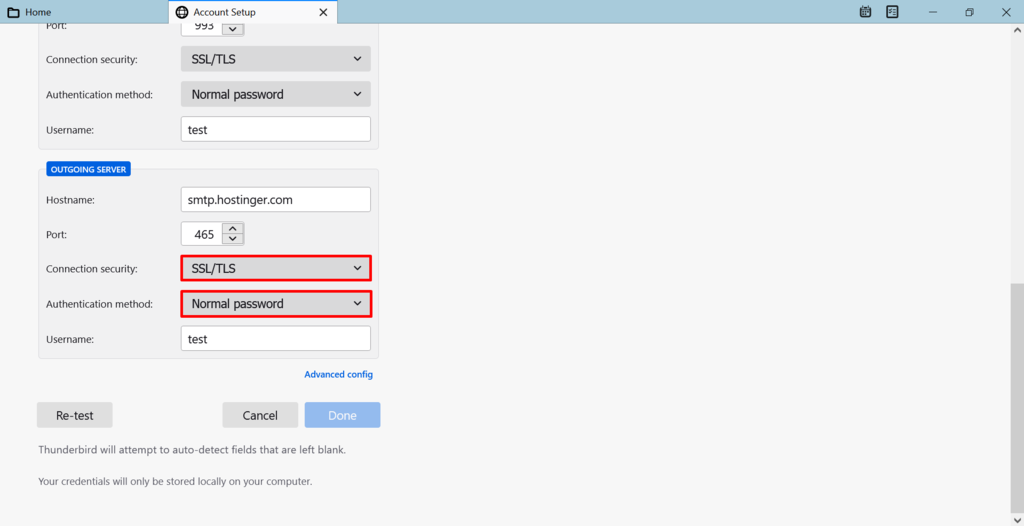Viewport: 1024px width, 526px height.
Task: Open the Tasks icon in title bar
Action: coord(892,12)
